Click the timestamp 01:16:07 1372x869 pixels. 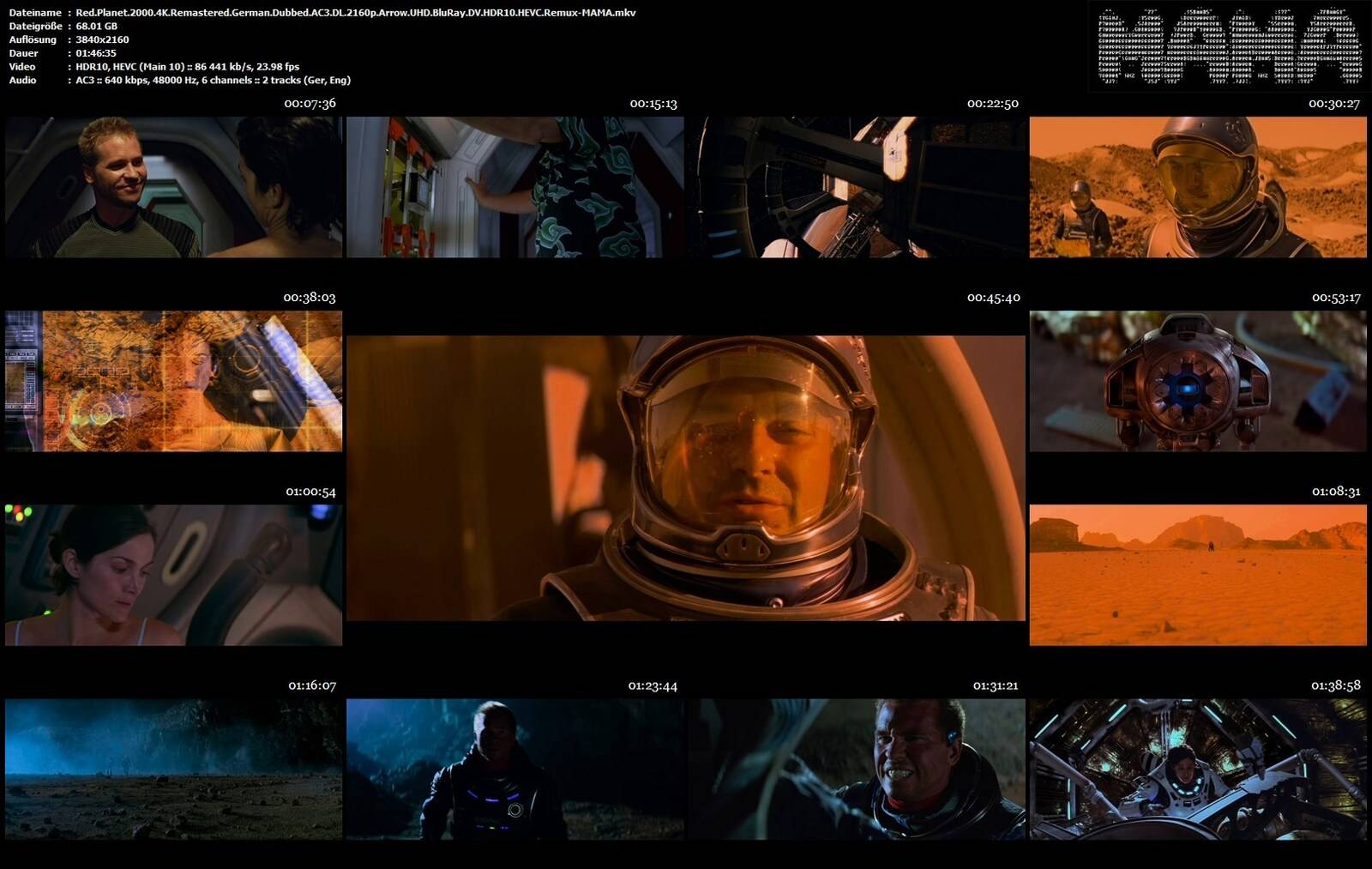coord(312,685)
